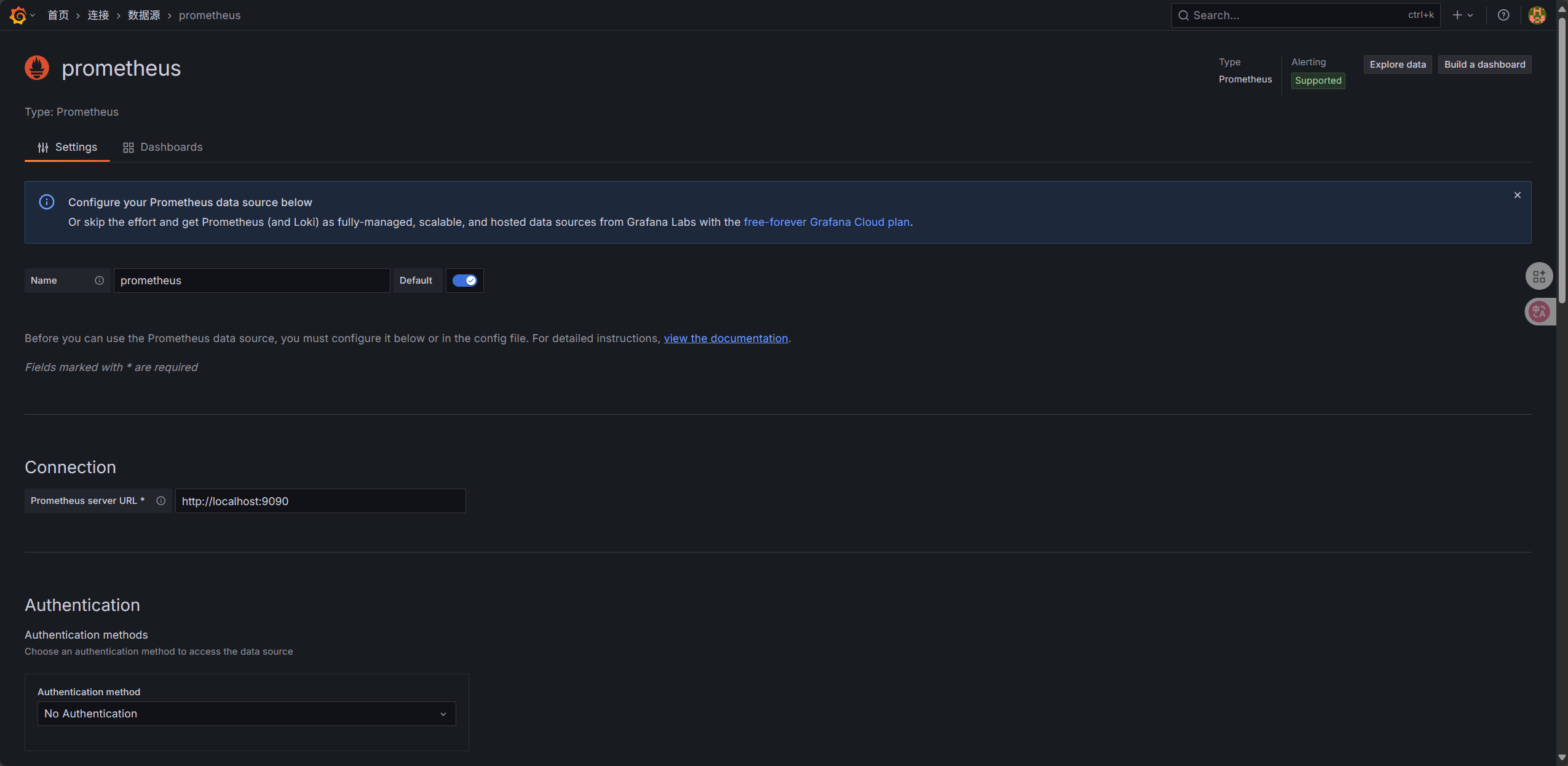The height and width of the screenshot is (766, 1568).
Task: Open the user avatar profile menu
Action: coord(1537,15)
